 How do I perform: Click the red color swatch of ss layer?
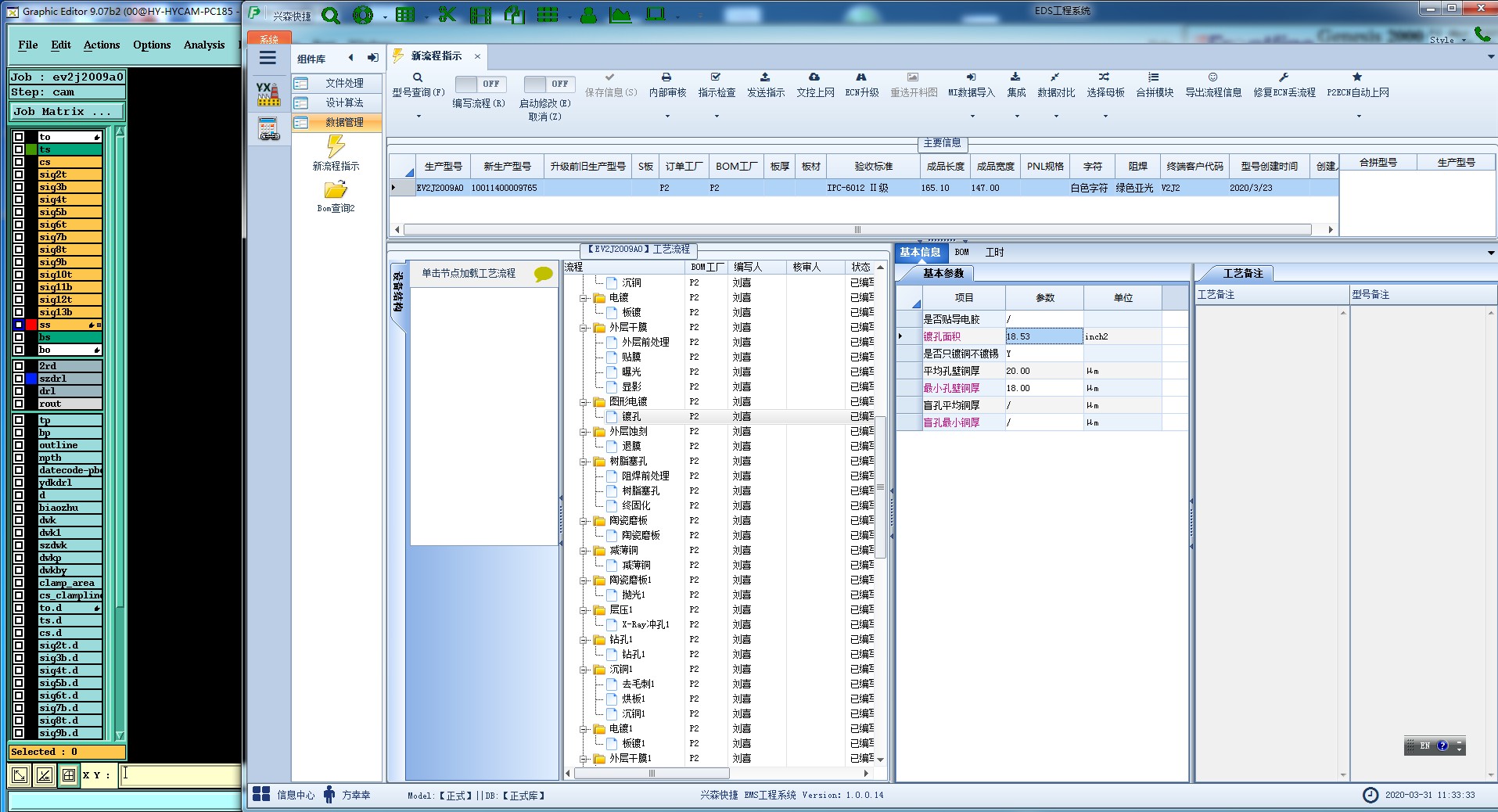point(31,325)
